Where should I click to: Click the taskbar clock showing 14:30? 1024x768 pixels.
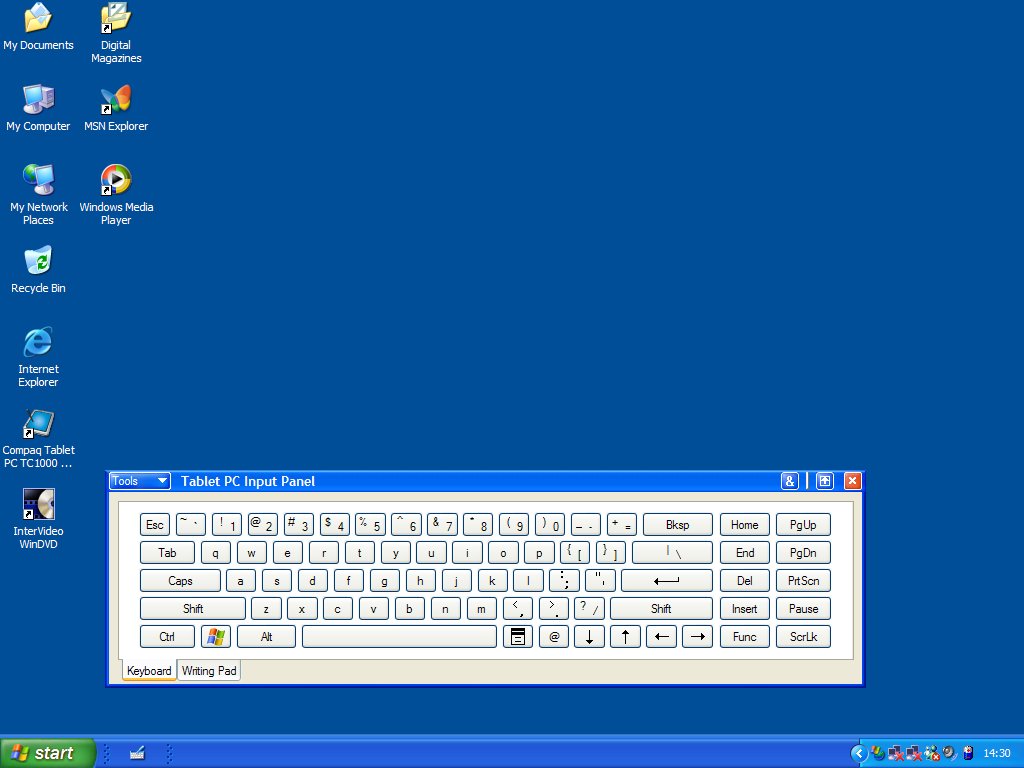pos(997,754)
